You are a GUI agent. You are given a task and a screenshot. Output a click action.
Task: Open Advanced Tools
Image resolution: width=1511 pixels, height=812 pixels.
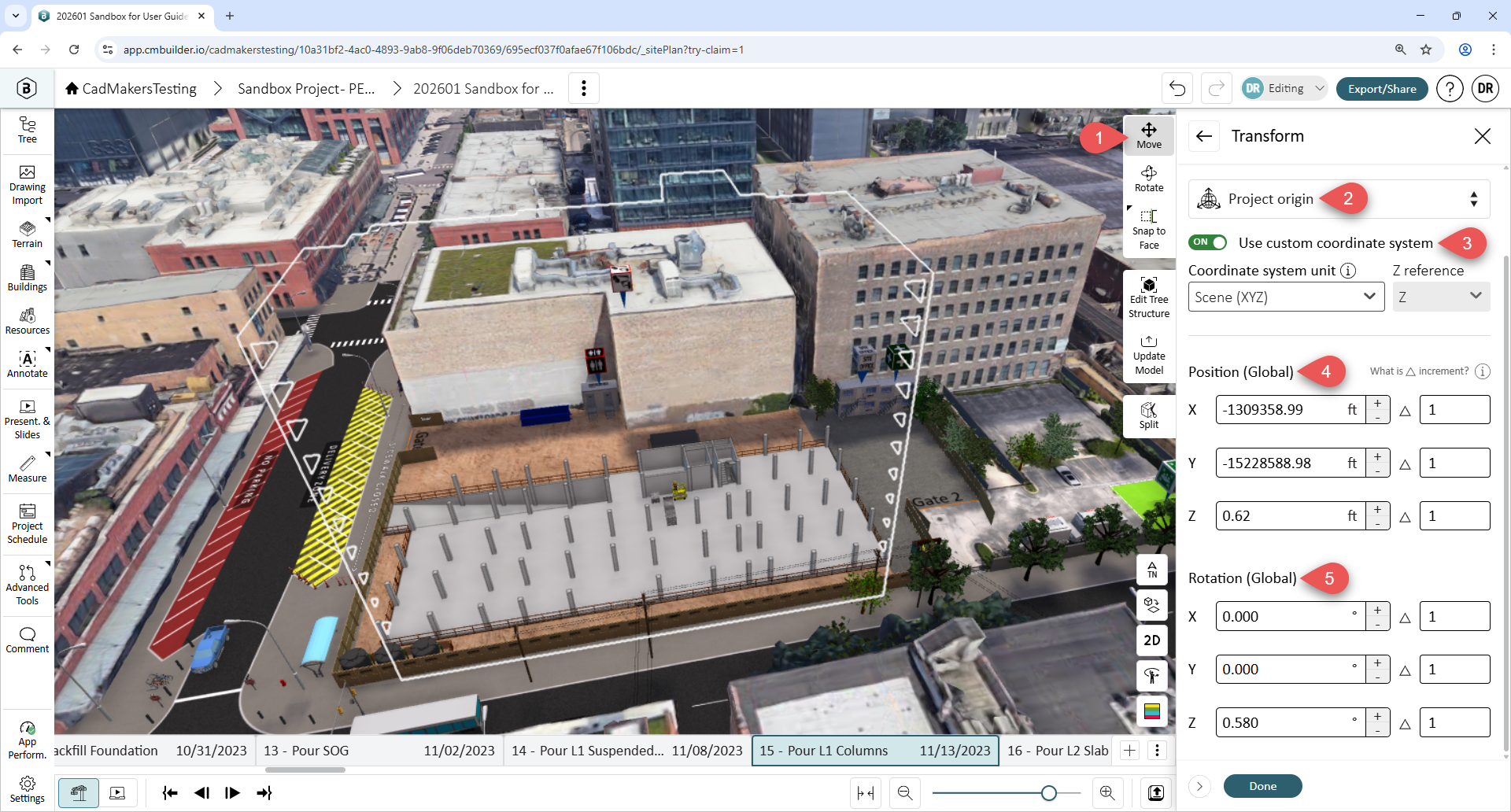pos(28,585)
